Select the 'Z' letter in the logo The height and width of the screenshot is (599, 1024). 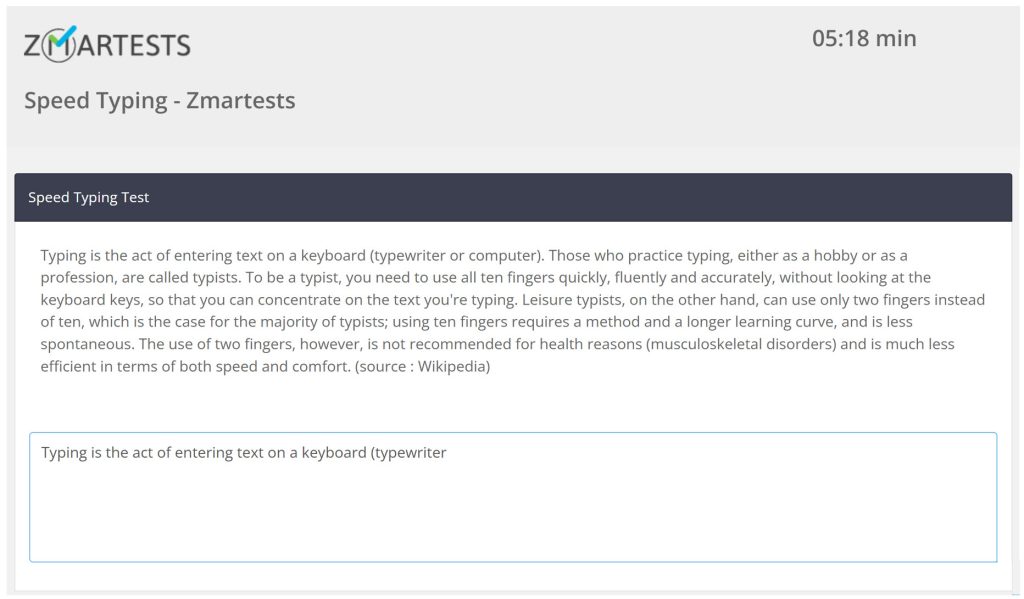pyautogui.click(x=33, y=43)
